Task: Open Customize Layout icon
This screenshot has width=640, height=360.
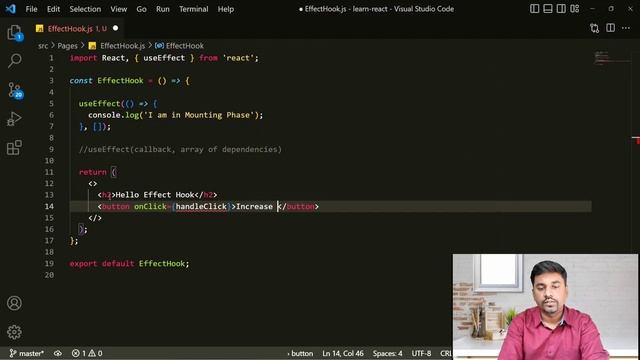Action: [575, 9]
